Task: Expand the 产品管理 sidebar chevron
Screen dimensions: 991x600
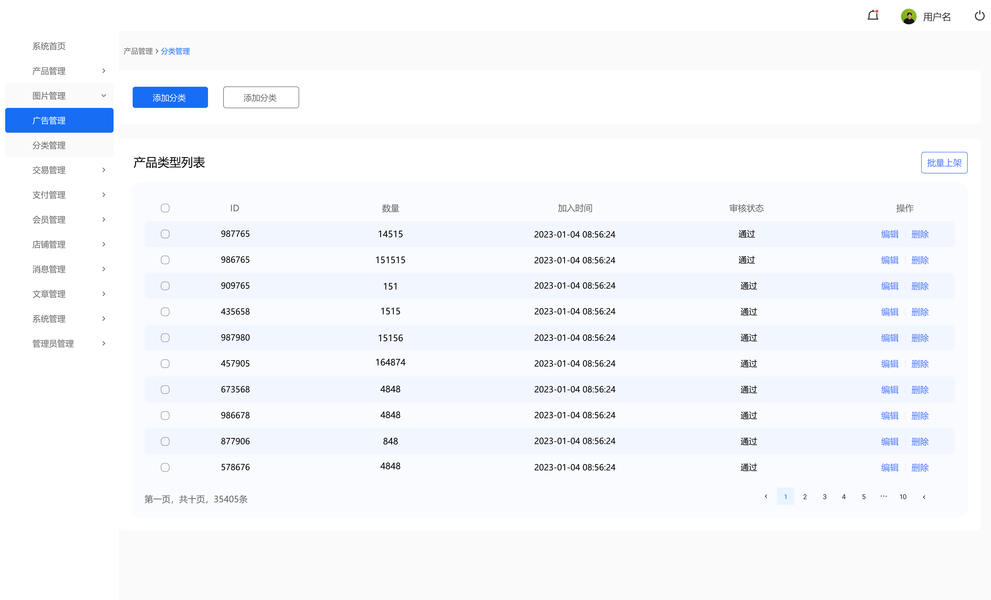Action: (104, 71)
